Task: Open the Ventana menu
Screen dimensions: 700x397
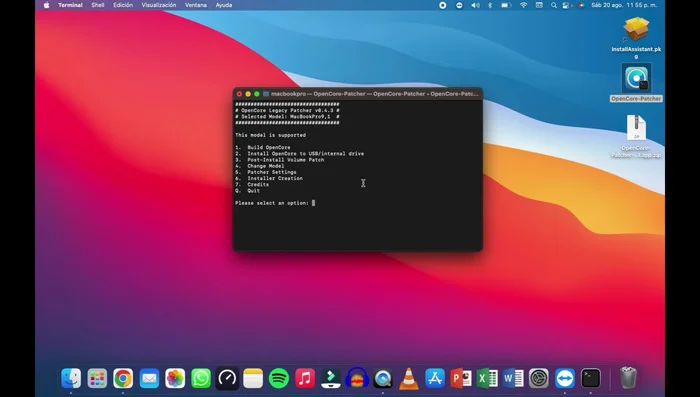Action: (x=196, y=5)
